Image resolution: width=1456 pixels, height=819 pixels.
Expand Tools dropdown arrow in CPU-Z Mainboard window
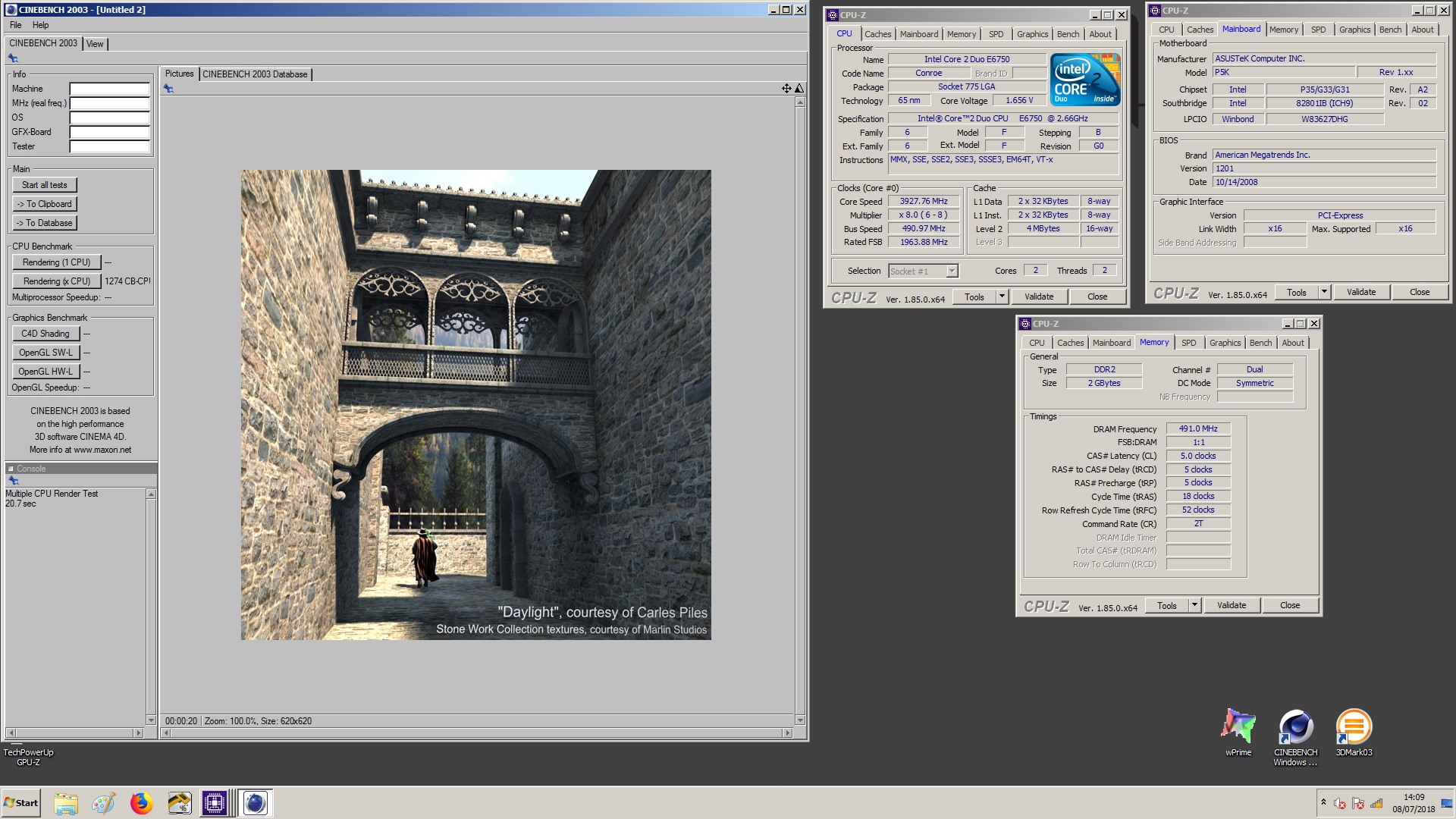[x=1324, y=292]
